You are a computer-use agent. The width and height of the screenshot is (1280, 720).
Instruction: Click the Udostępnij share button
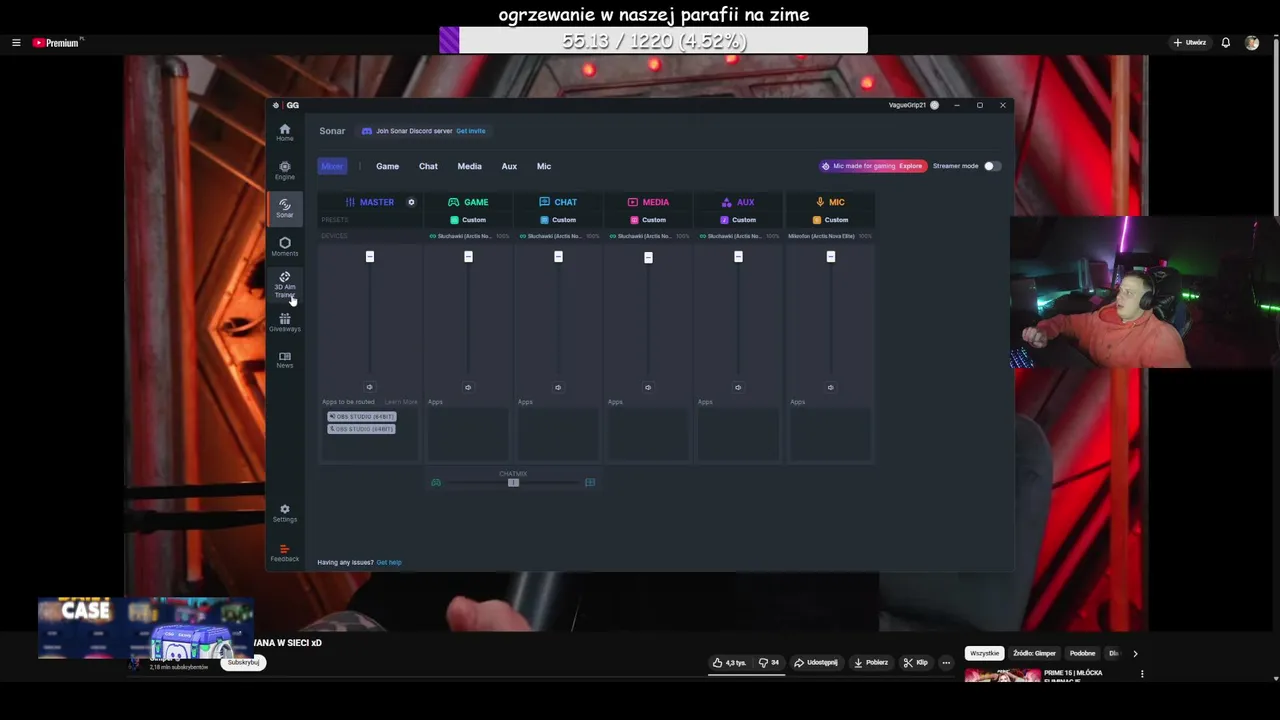(816, 662)
